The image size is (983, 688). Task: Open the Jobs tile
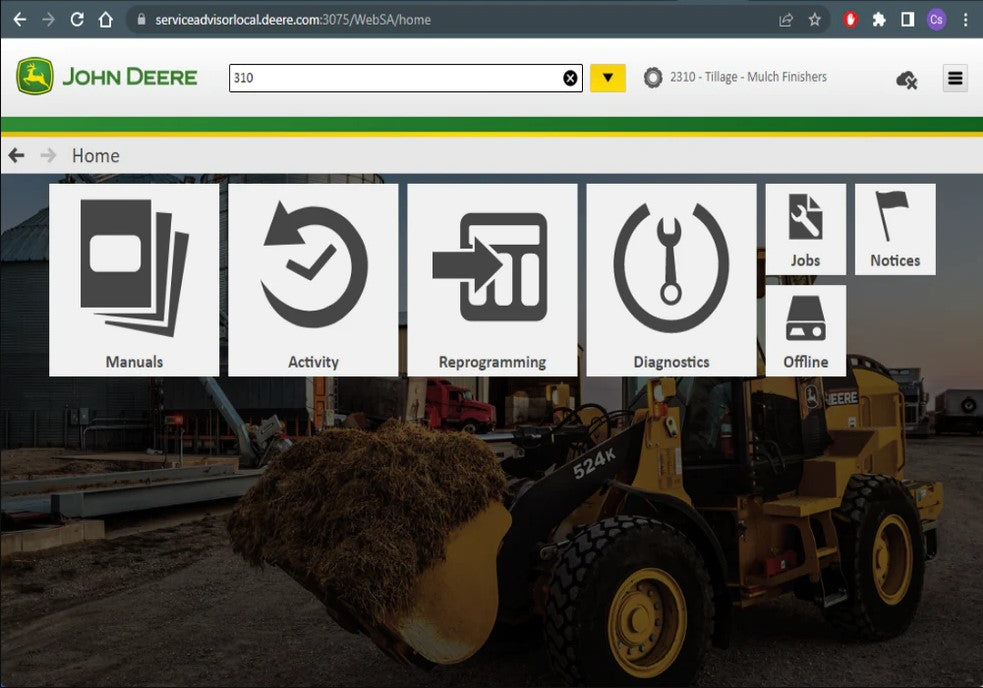coord(805,229)
